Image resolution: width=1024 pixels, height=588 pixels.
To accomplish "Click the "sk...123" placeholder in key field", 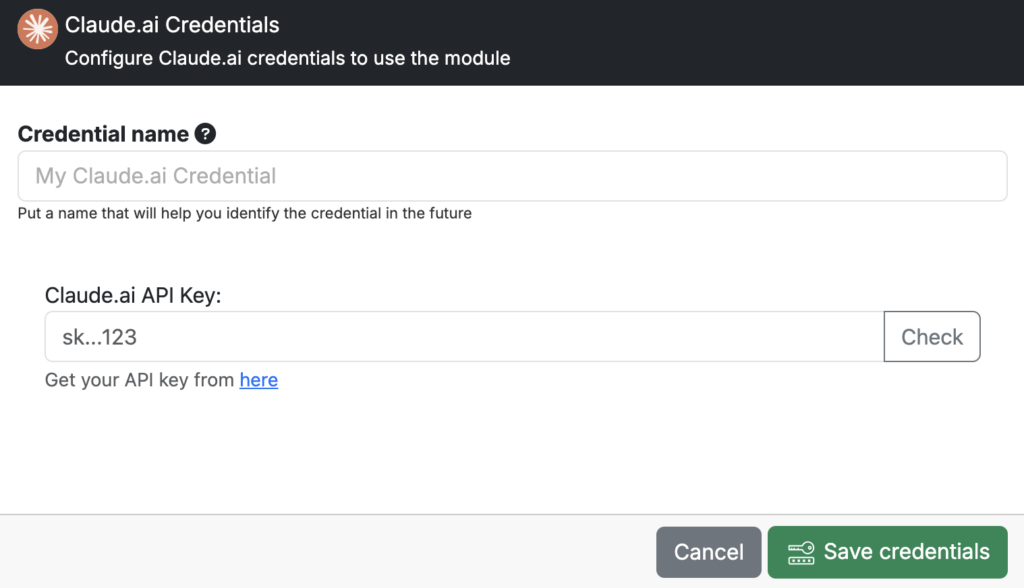I will (x=99, y=337).
